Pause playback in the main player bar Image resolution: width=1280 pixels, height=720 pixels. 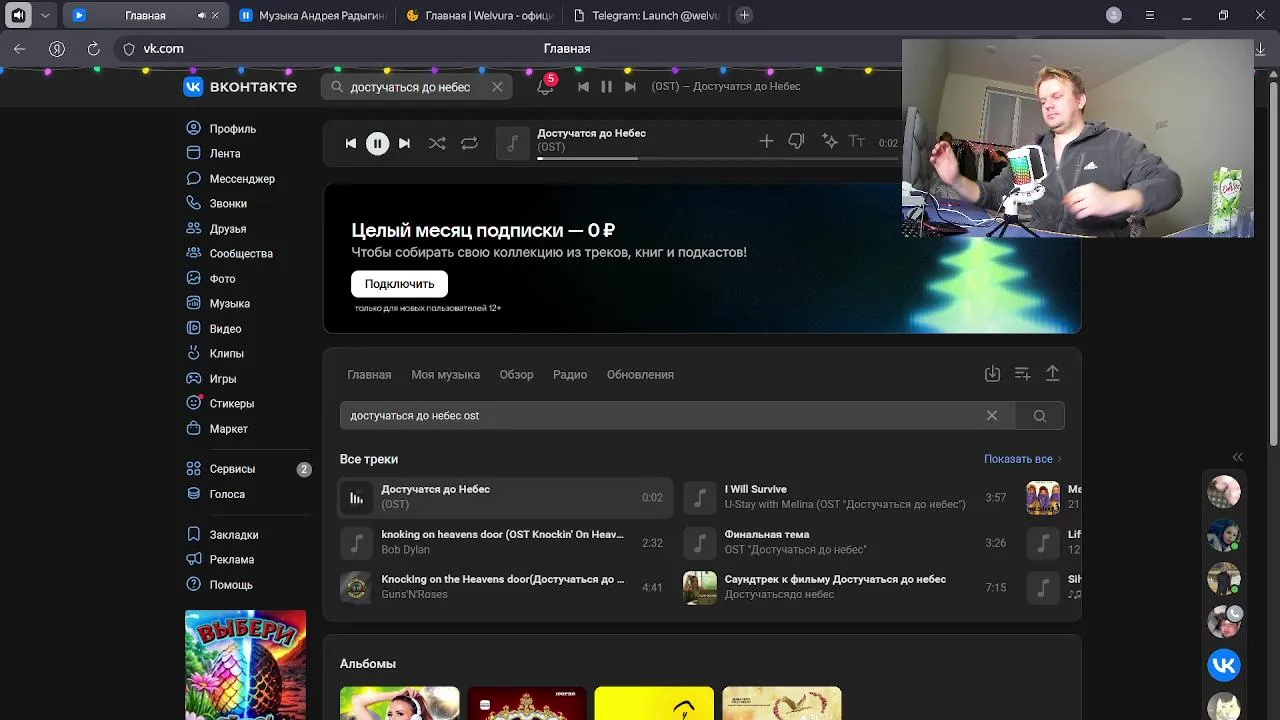pos(377,143)
